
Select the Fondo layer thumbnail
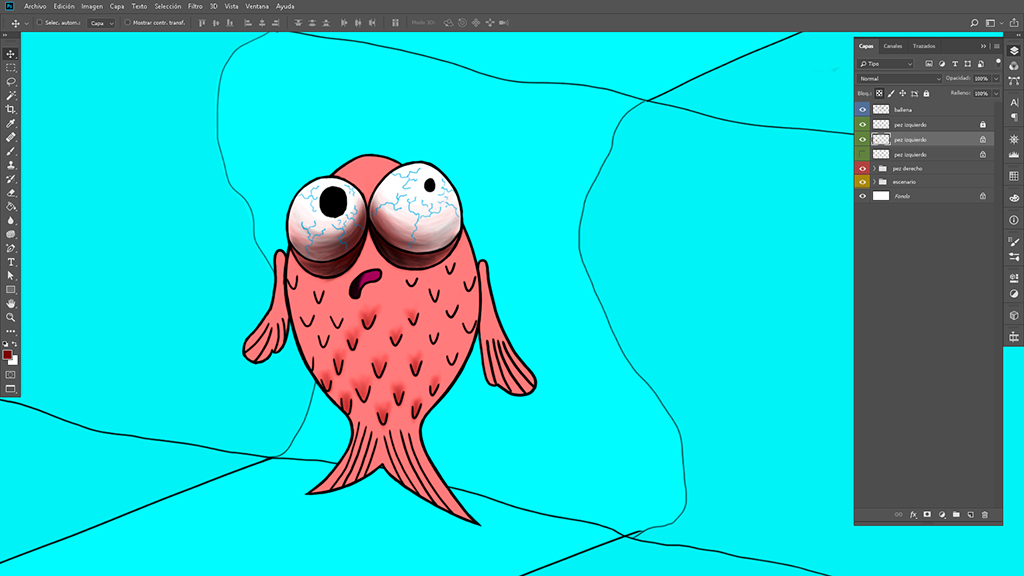(x=881, y=196)
